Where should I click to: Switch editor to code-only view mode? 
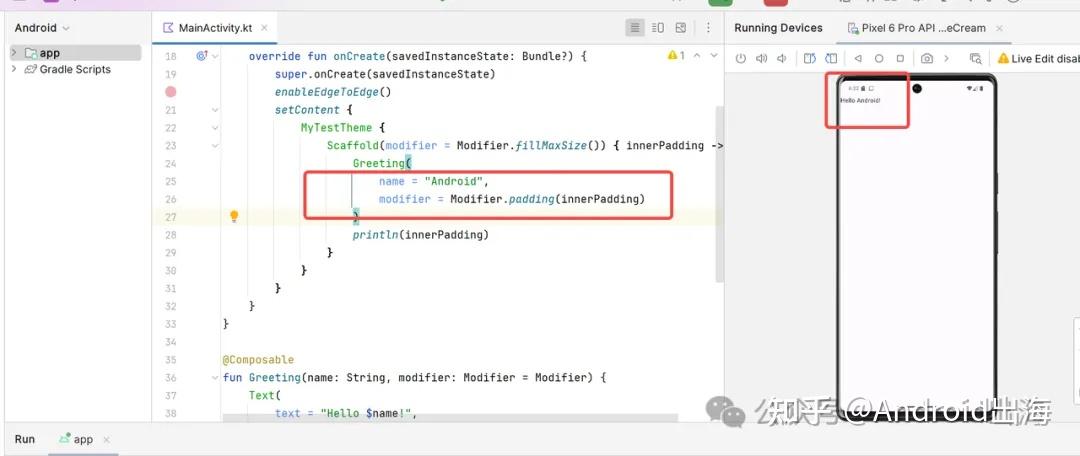click(634, 28)
